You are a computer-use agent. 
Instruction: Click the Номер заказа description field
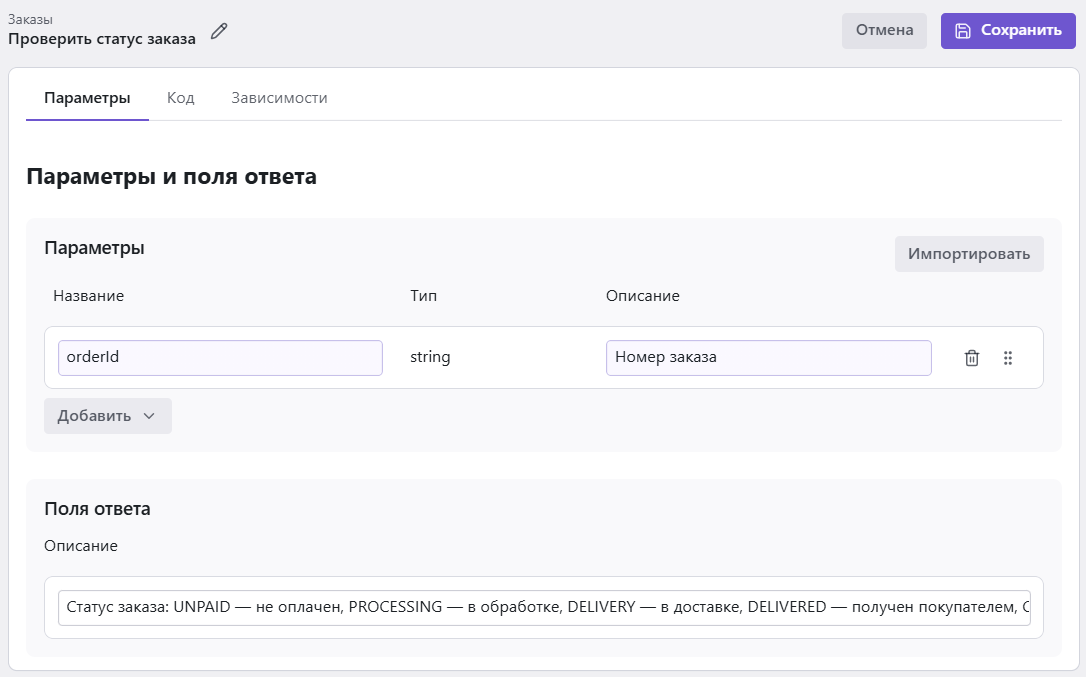pyautogui.click(x=768, y=358)
